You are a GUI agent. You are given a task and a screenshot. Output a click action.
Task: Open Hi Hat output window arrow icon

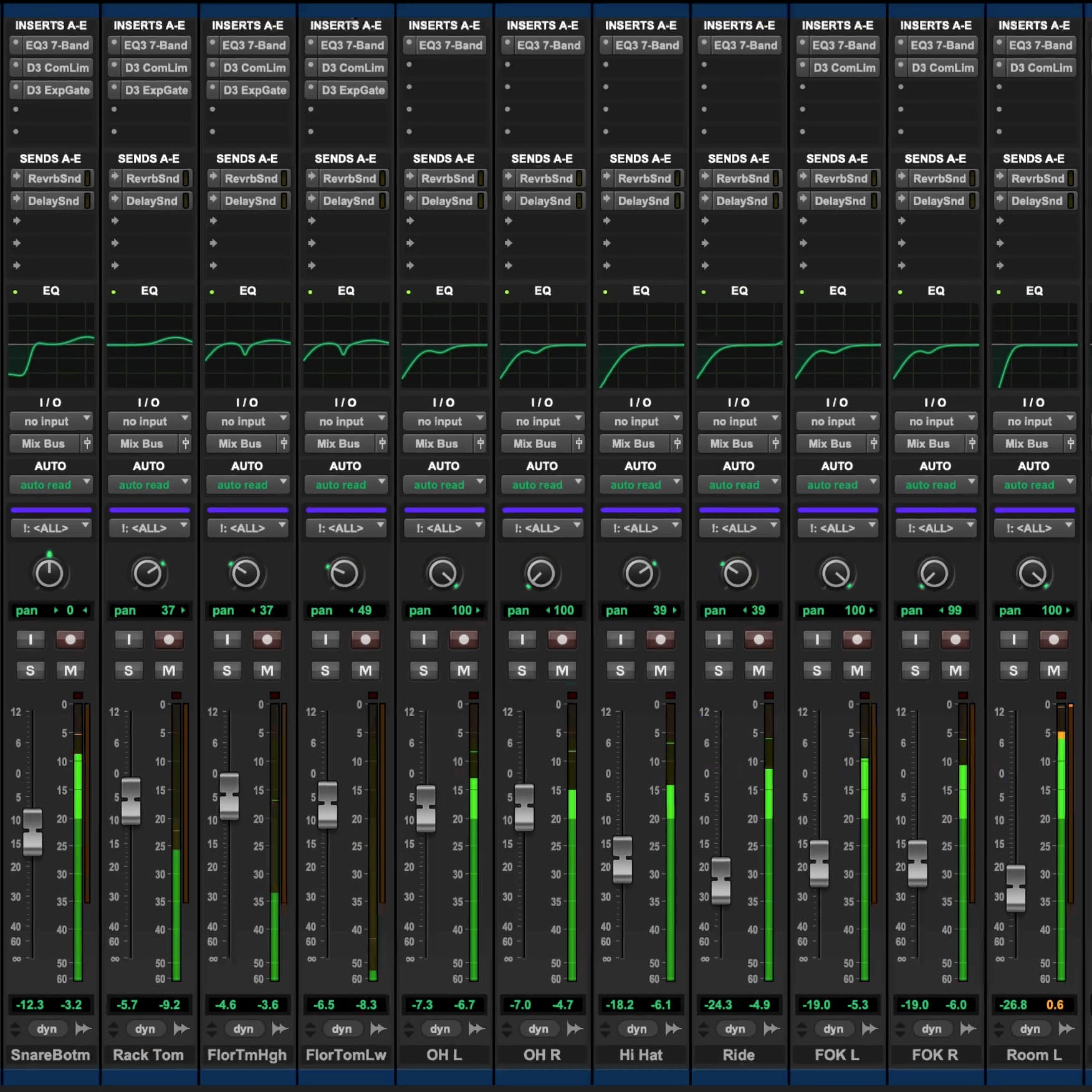(x=673, y=1029)
